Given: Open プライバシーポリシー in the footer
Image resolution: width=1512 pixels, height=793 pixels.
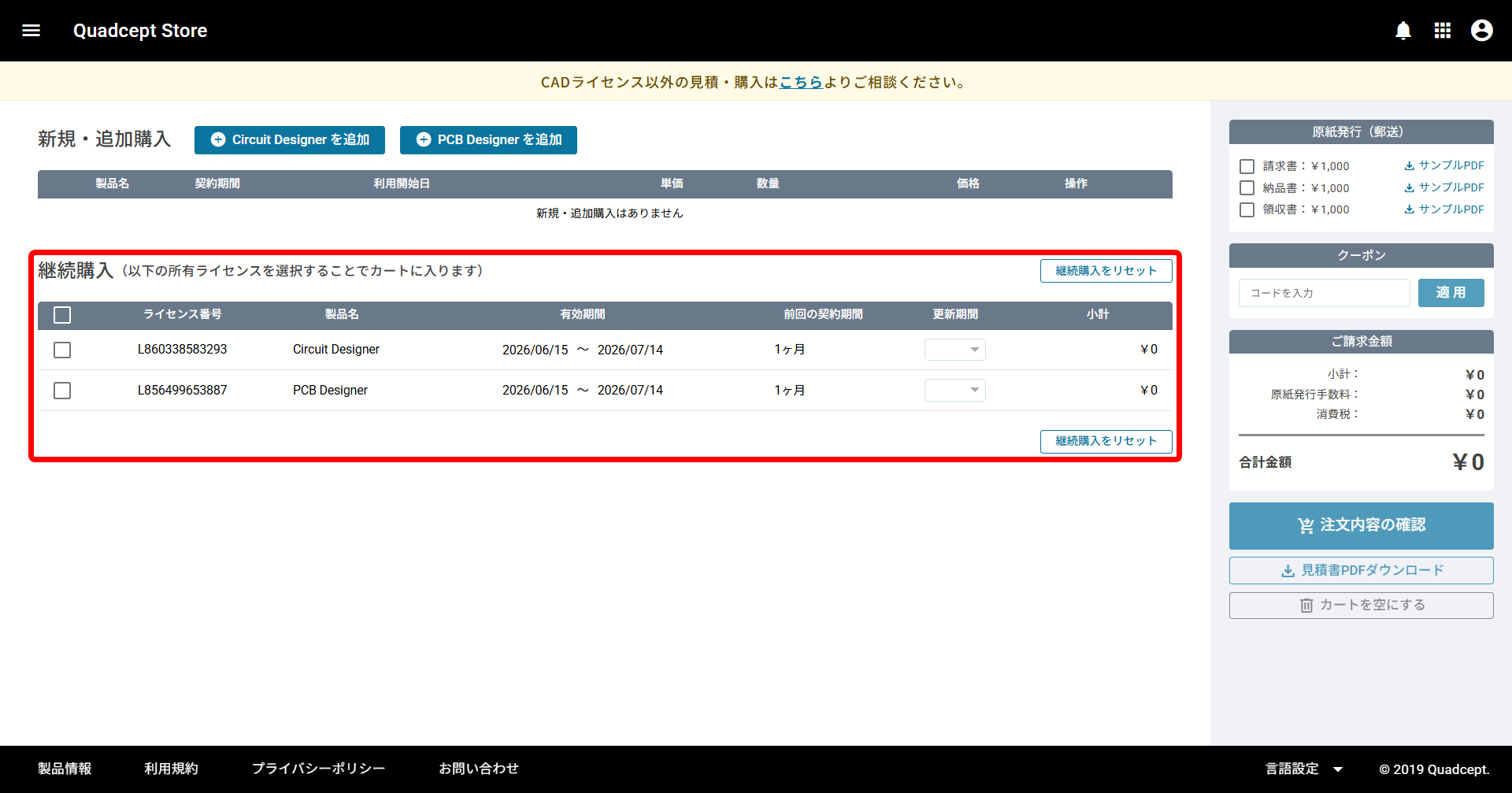Looking at the screenshot, I should 318,769.
